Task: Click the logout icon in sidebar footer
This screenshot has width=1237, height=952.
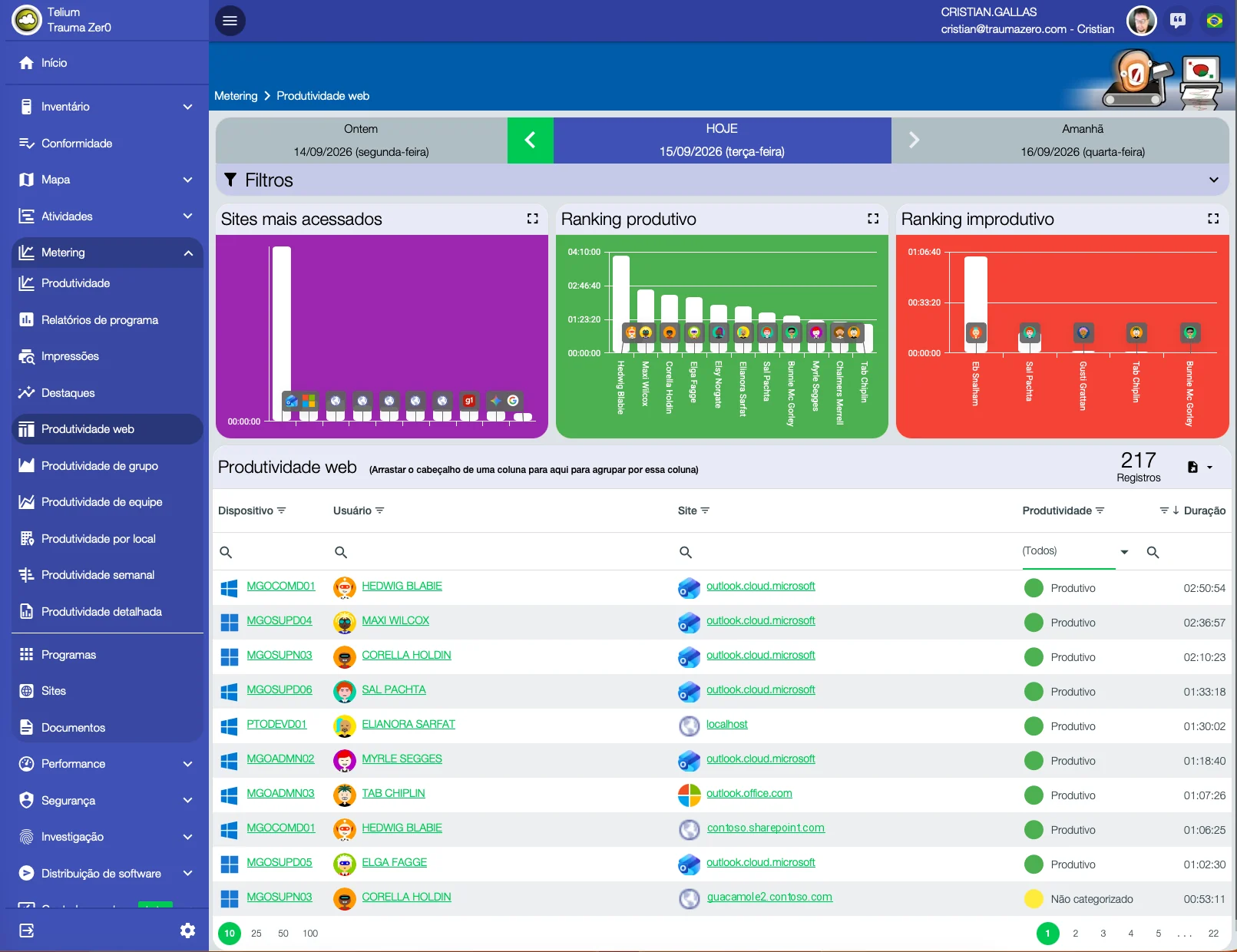Action: tap(27, 931)
